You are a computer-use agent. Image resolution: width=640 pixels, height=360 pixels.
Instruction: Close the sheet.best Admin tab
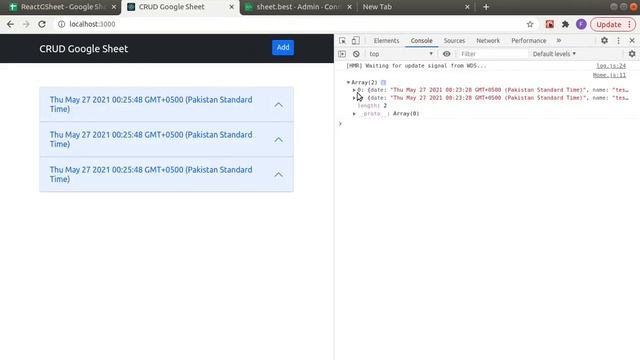click(349, 7)
